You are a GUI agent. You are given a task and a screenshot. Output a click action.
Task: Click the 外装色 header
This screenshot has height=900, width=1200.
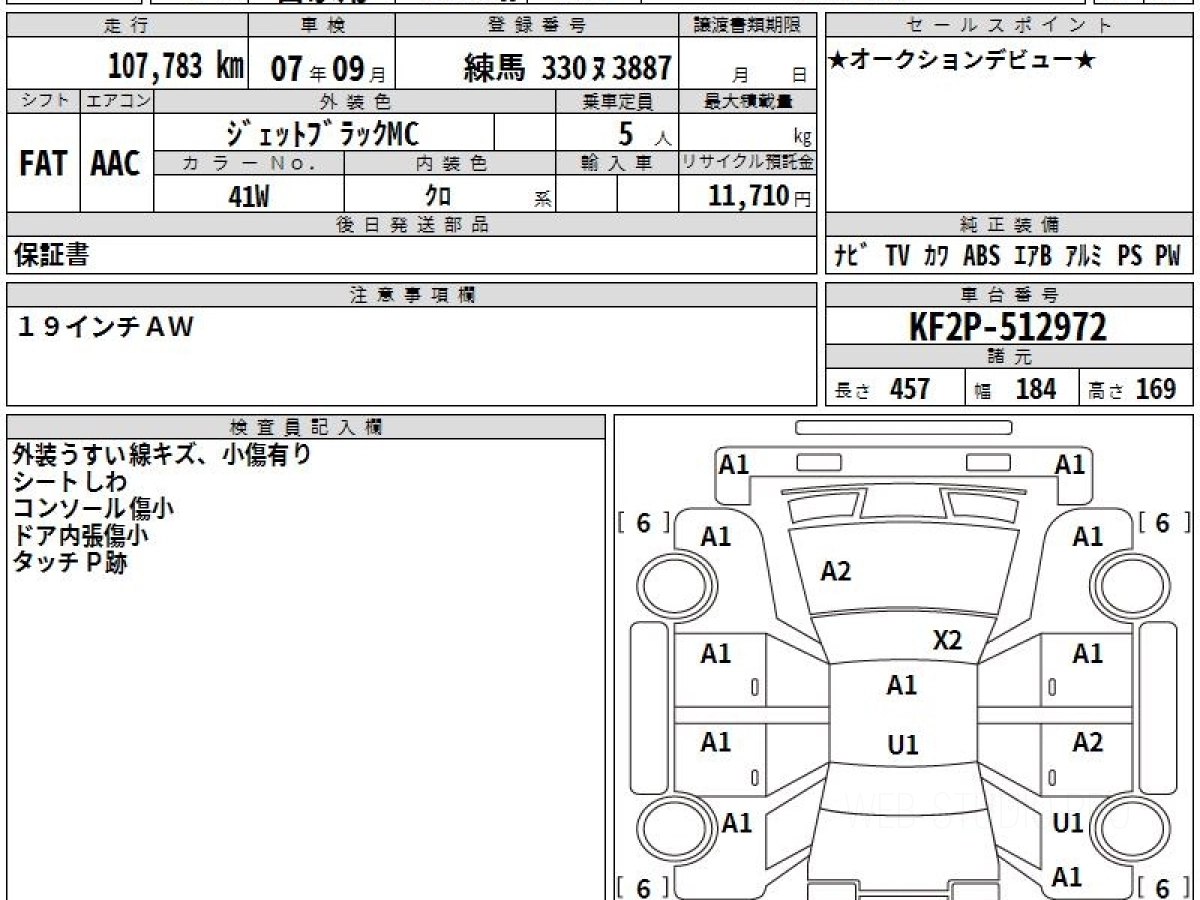pyautogui.click(x=355, y=101)
